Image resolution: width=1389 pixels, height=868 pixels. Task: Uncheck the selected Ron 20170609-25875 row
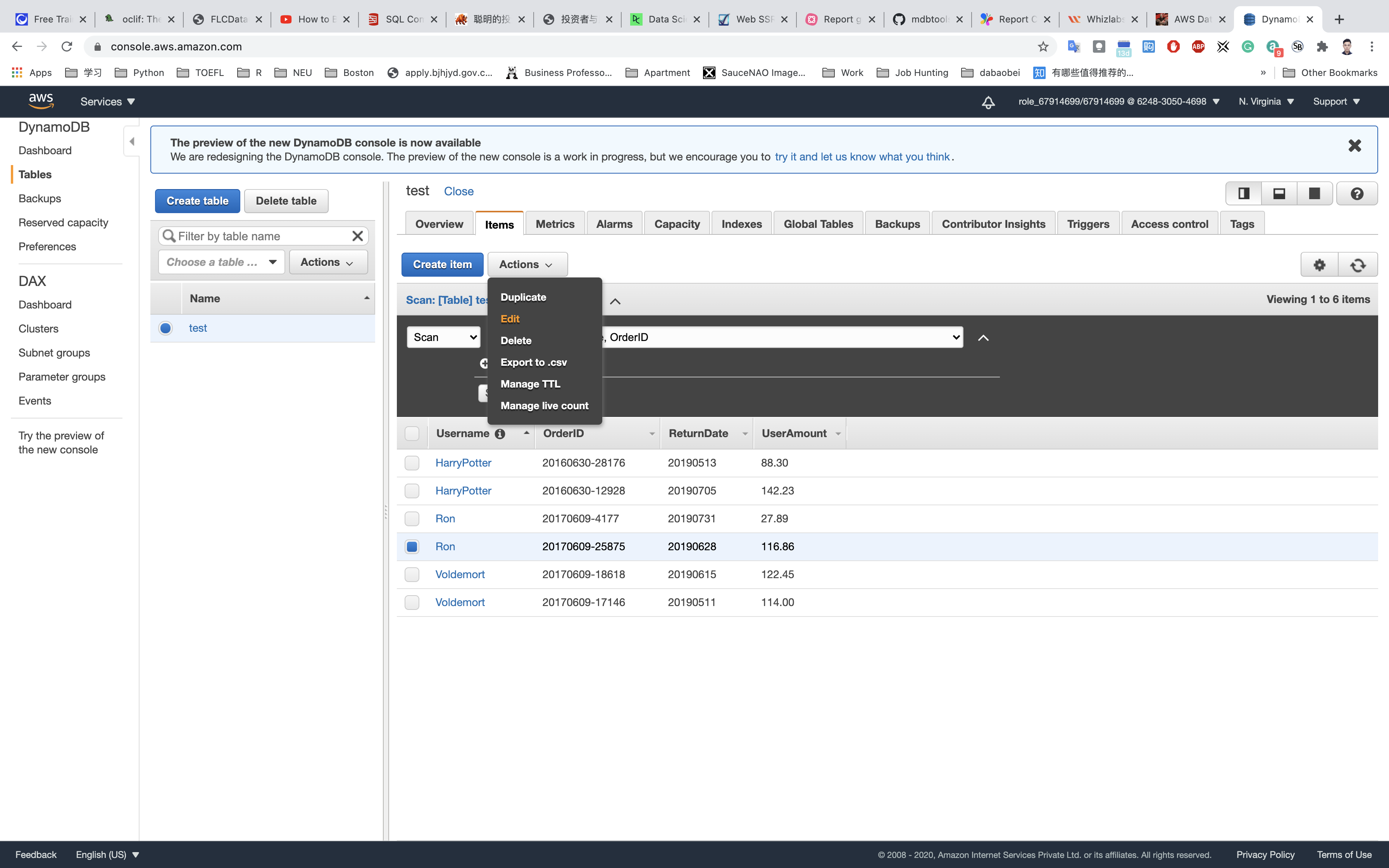[412, 546]
